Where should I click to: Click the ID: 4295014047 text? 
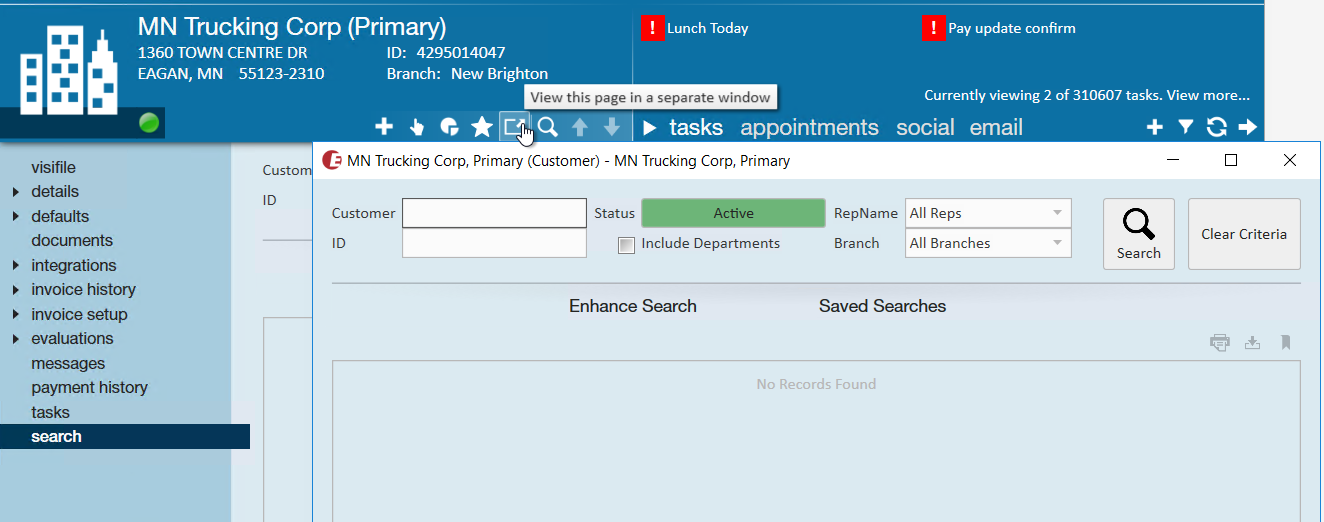click(x=446, y=52)
